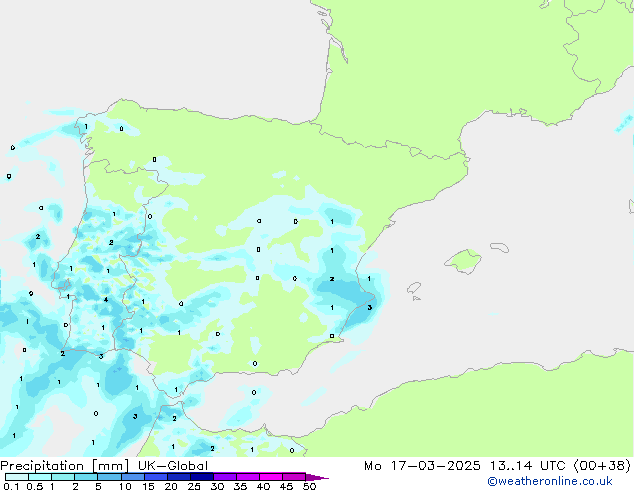
Task: Click the 10–15 mm legend color swatch
Action: coord(132,477)
